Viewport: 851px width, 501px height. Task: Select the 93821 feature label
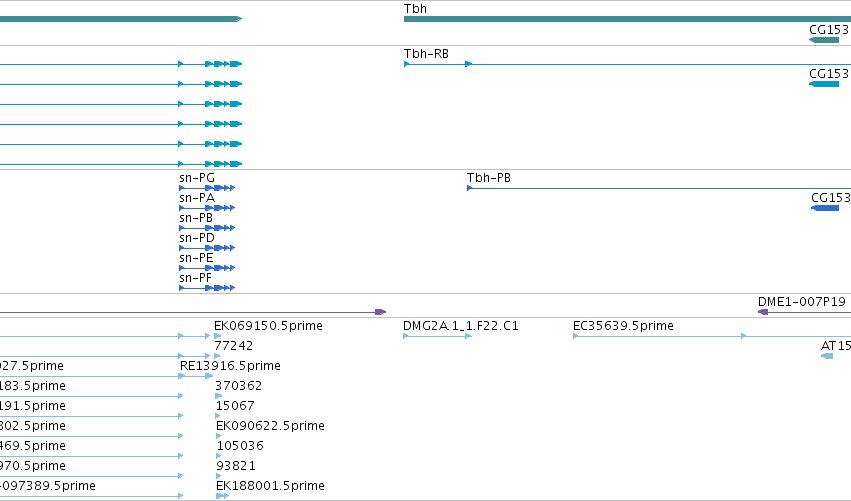tap(236, 466)
